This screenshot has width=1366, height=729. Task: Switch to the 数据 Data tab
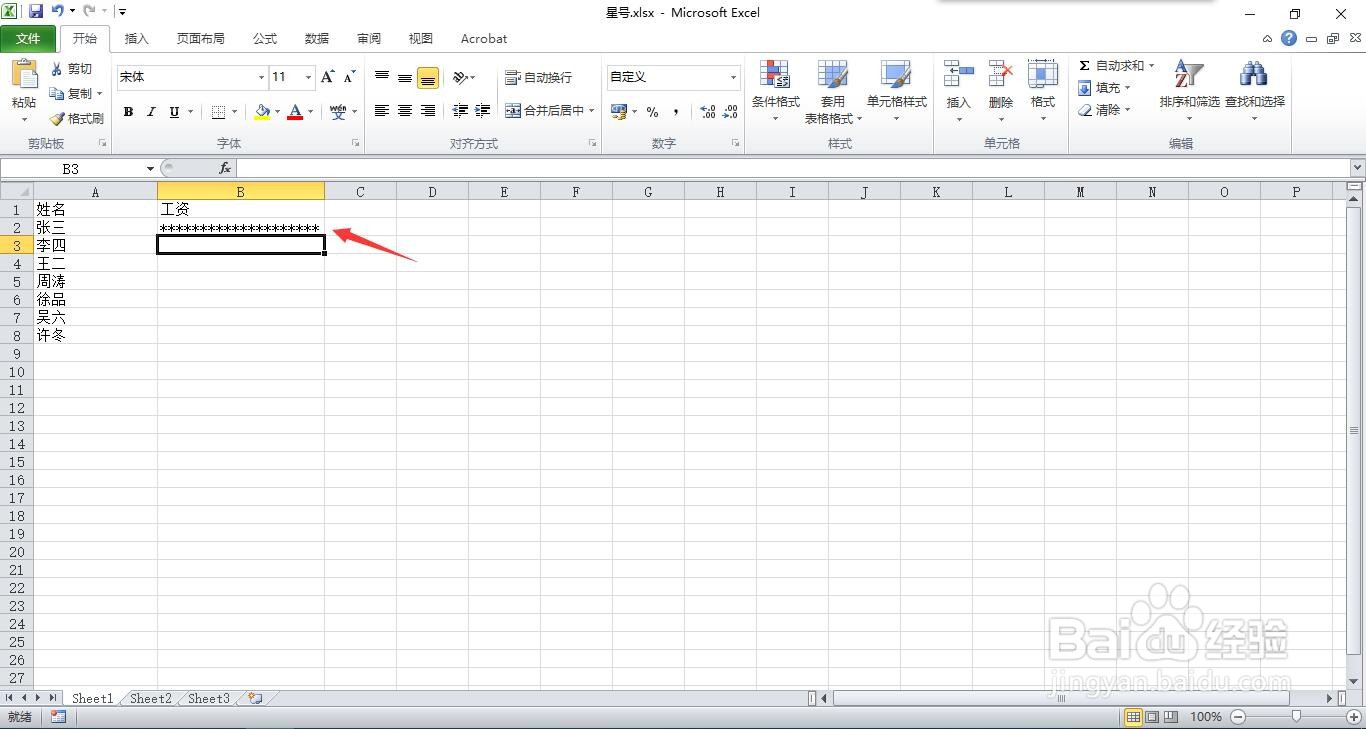pyautogui.click(x=317, y=38)
